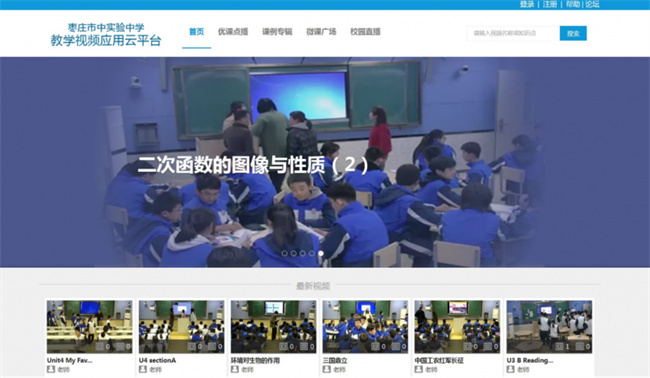The image size is (650, 378).
Task: Select the last highlighted carousel dot
Action: (x=320, y=253)
